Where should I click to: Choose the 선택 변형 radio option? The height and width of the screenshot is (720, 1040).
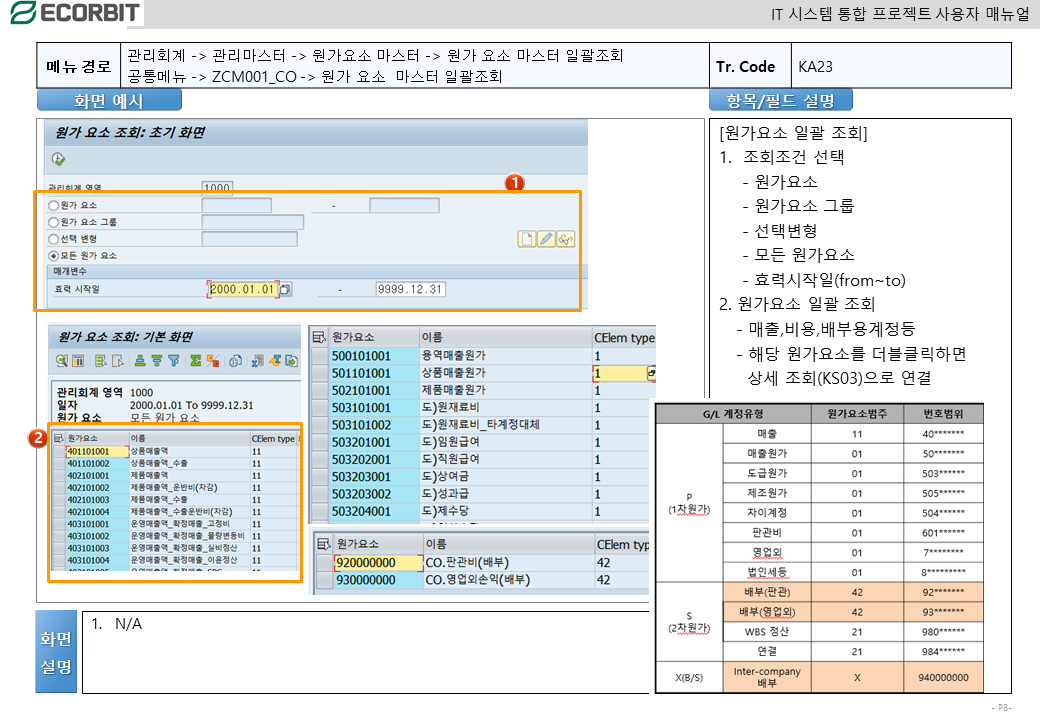[x=54, y=239]
